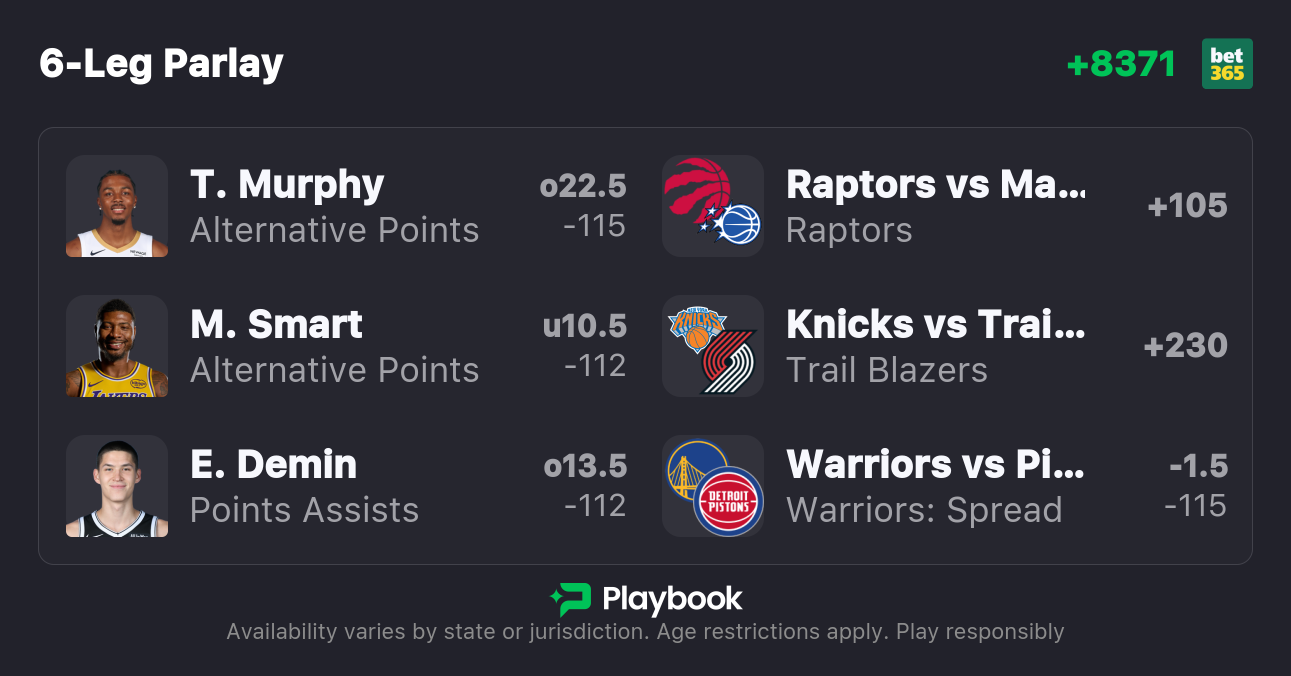
Task: Select the T. Murphy player name
Action: [287, 185]
